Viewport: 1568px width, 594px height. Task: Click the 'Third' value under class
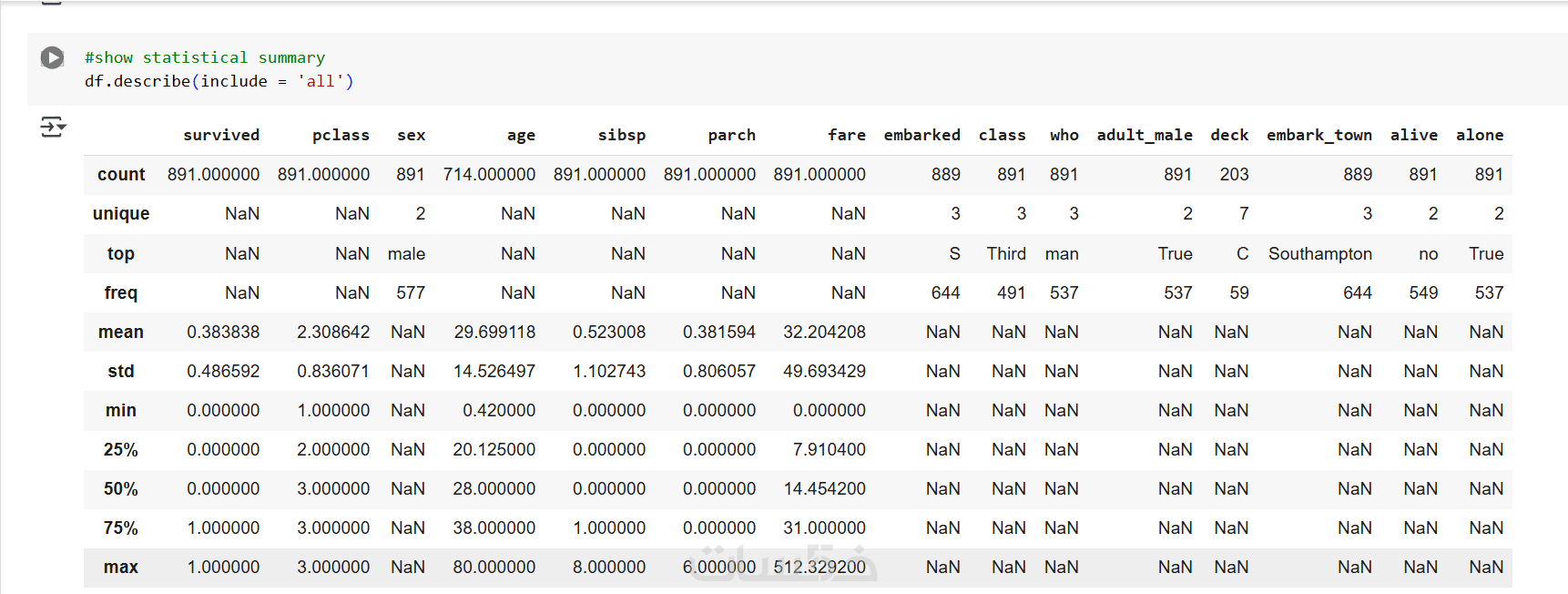(1005, 253)
